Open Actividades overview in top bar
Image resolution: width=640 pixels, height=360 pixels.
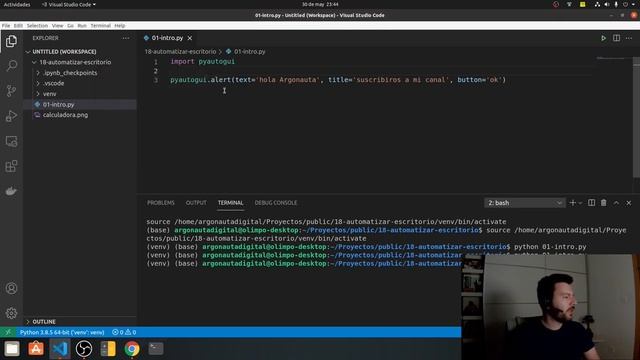click(17, 4)
